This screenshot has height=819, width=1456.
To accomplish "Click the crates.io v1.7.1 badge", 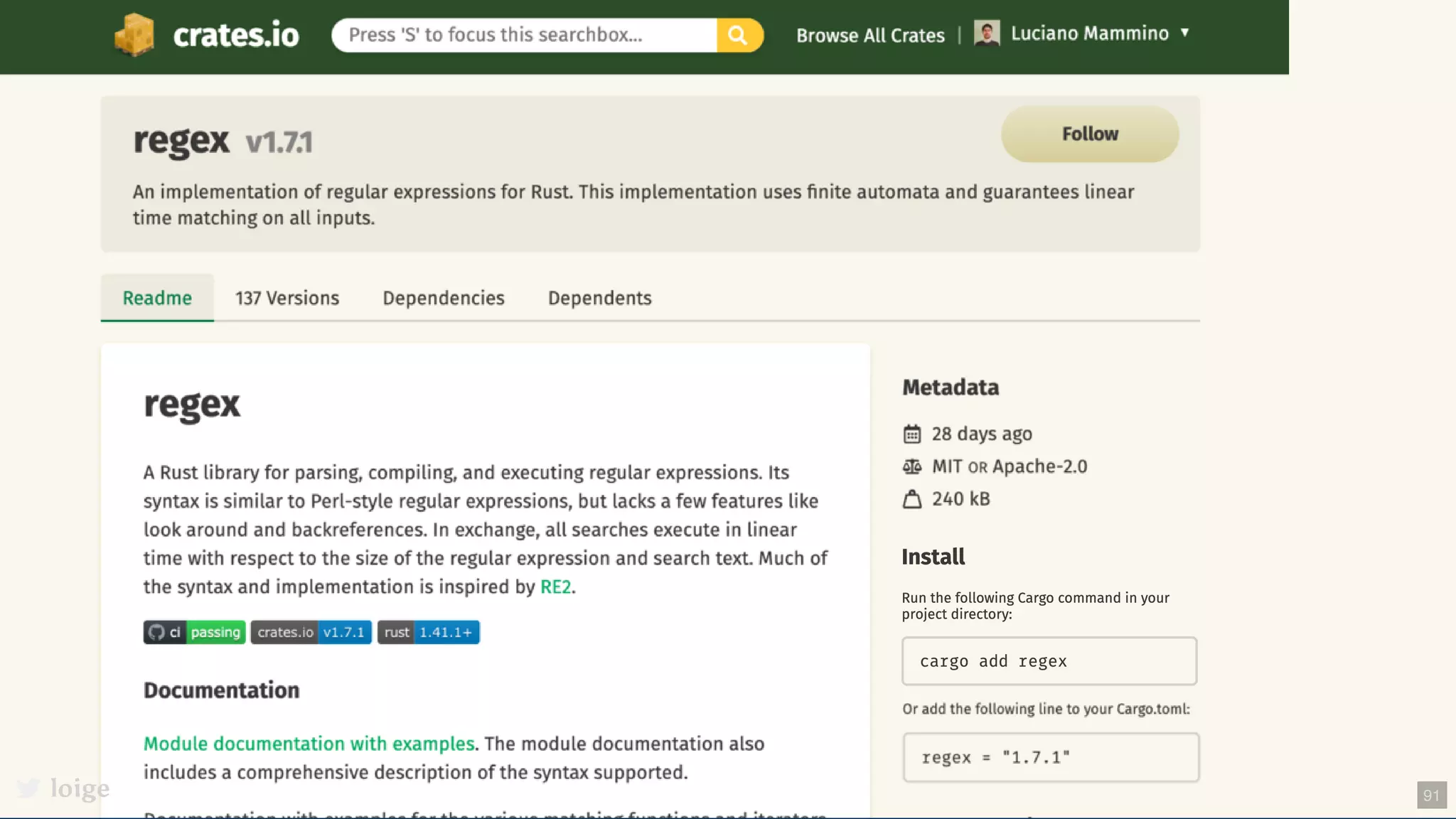I will [x=311, y=632].
